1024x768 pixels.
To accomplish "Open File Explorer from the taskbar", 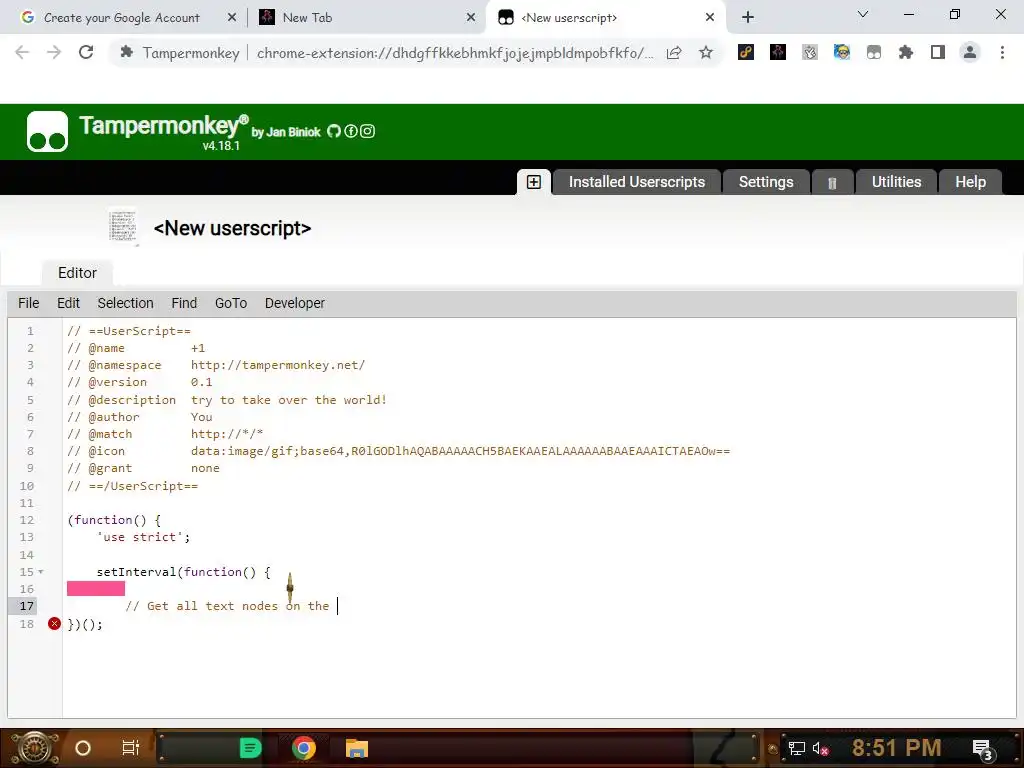I will 357,748.
